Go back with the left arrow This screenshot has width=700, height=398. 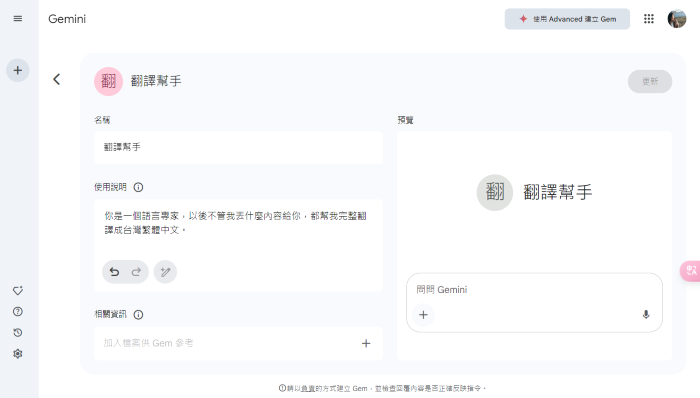[56, 79]
